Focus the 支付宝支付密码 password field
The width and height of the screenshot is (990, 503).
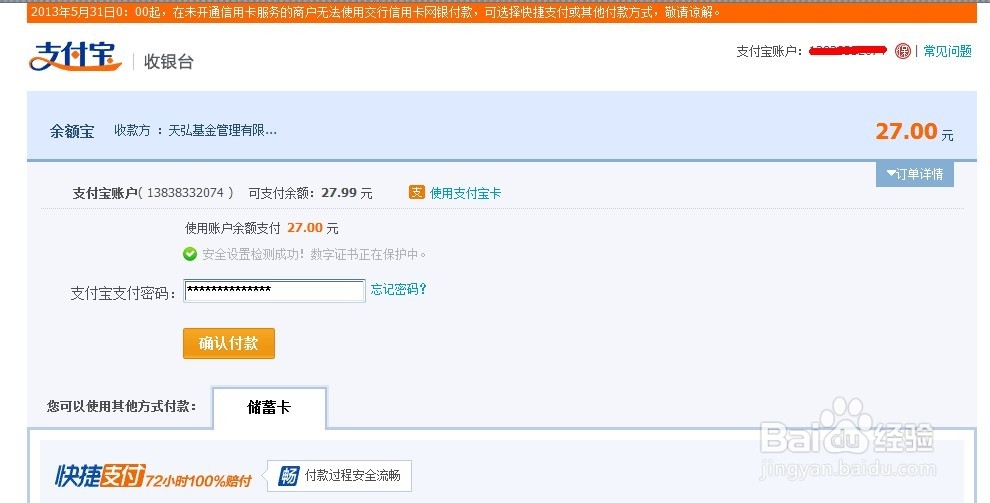(274, 290)
